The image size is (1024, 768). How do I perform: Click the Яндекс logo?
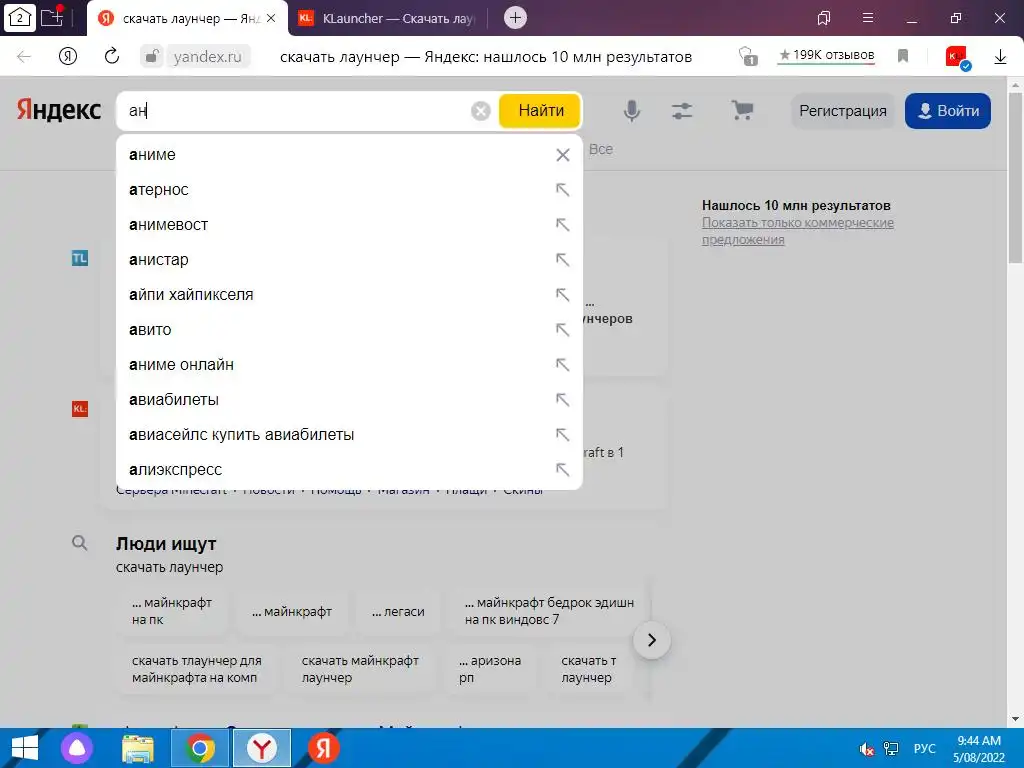tap(59, 110)
